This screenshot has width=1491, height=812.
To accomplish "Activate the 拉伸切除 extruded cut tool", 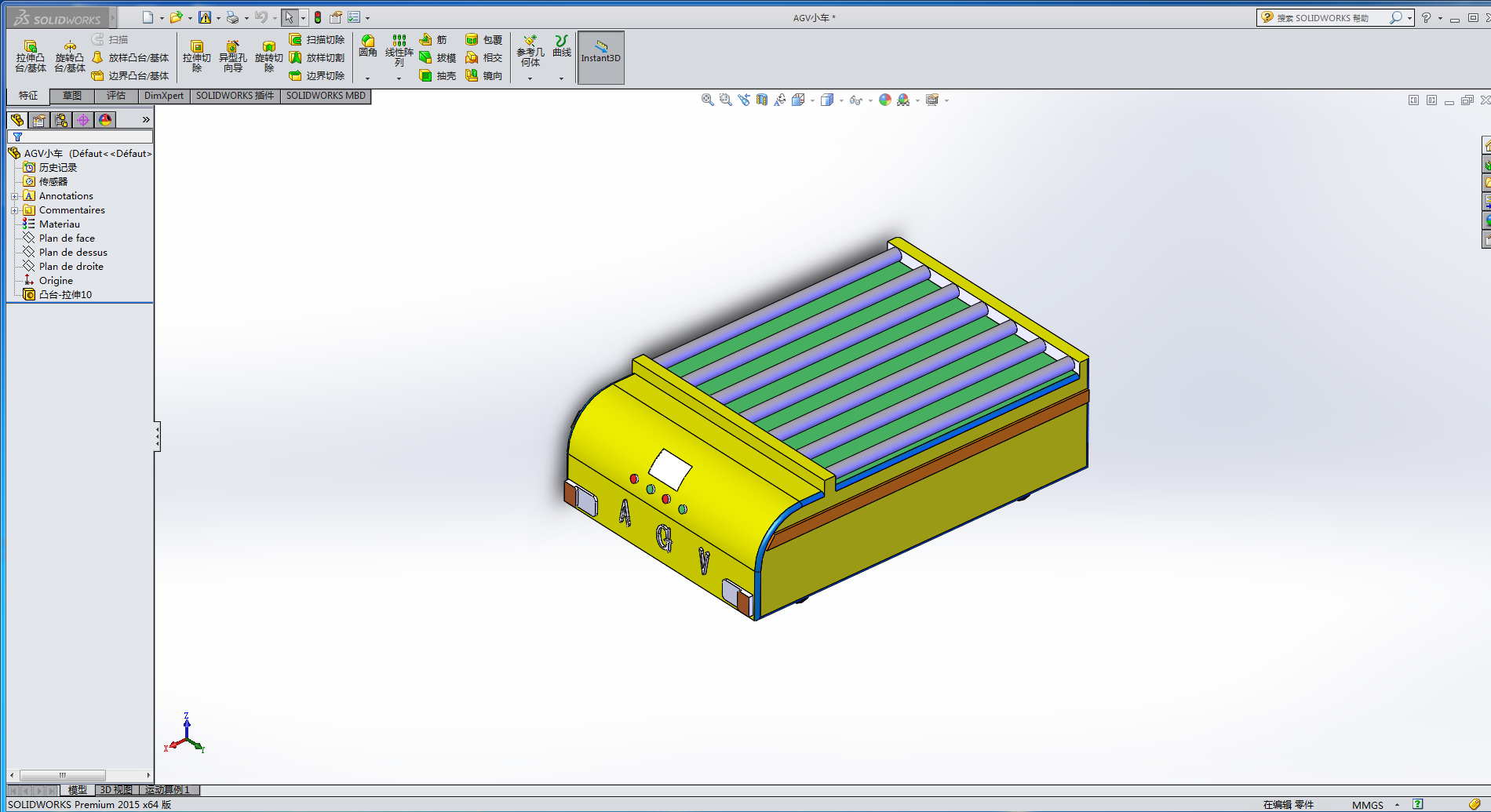I will 197,56.
